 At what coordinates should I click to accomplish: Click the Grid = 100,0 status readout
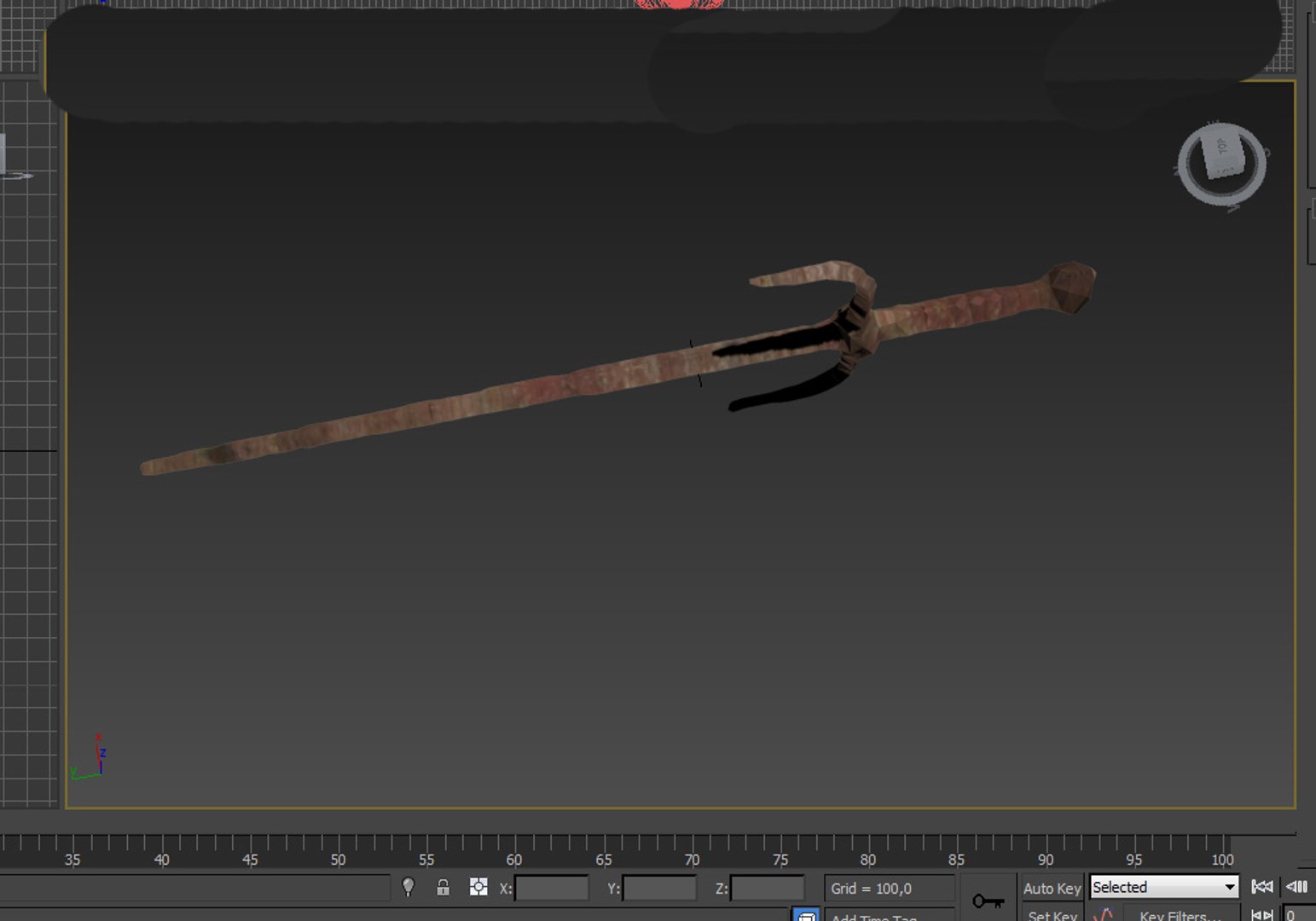click(889, 888)
